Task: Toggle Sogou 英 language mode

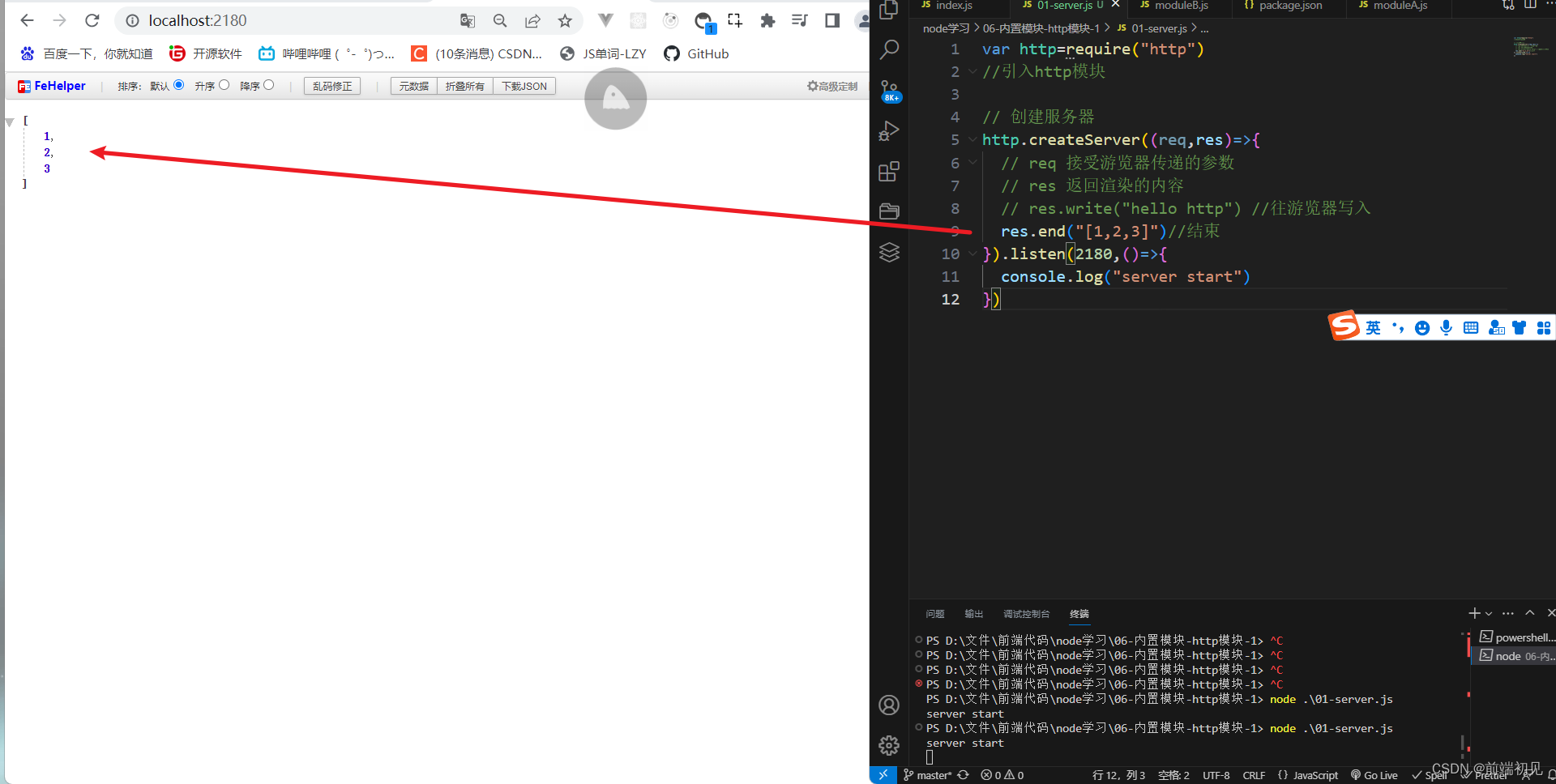Action: (1373, 328)
